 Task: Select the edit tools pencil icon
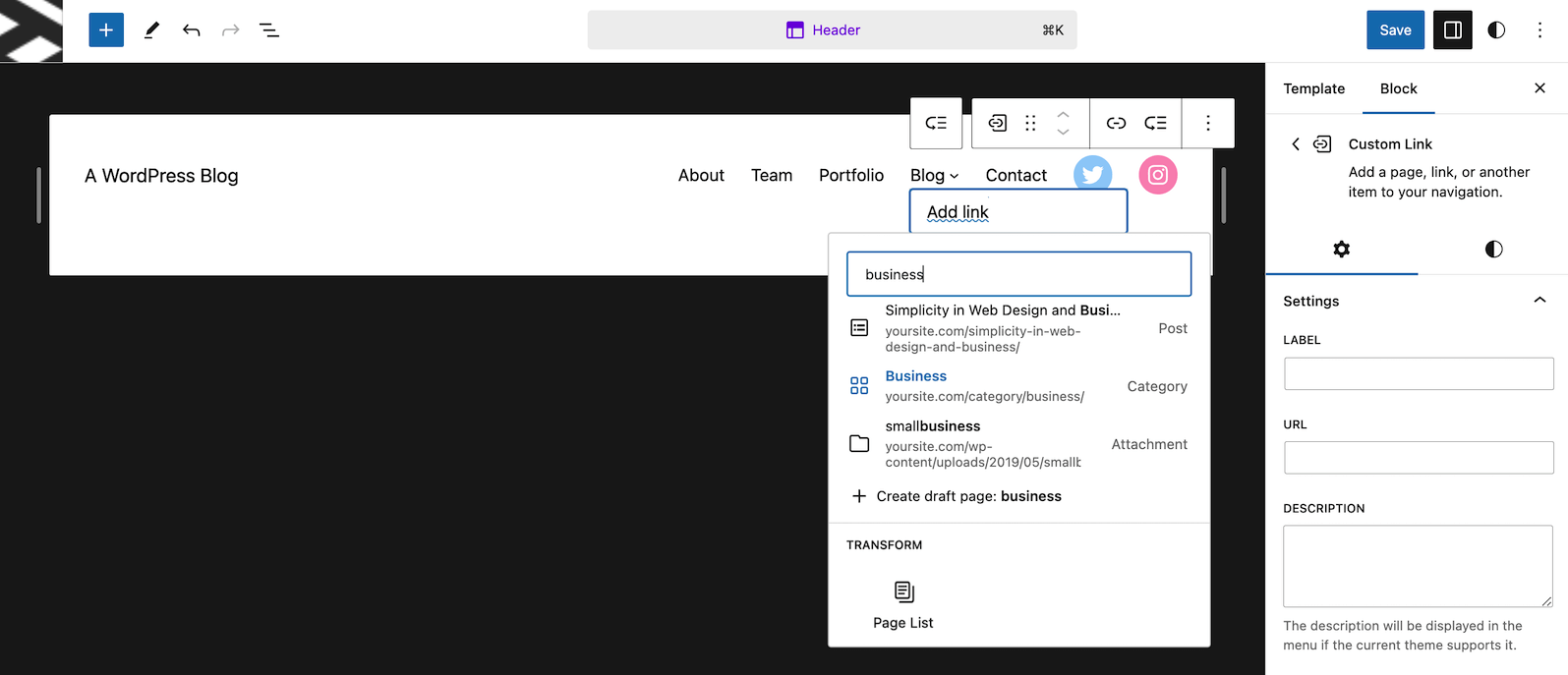(x=151, y=30)
